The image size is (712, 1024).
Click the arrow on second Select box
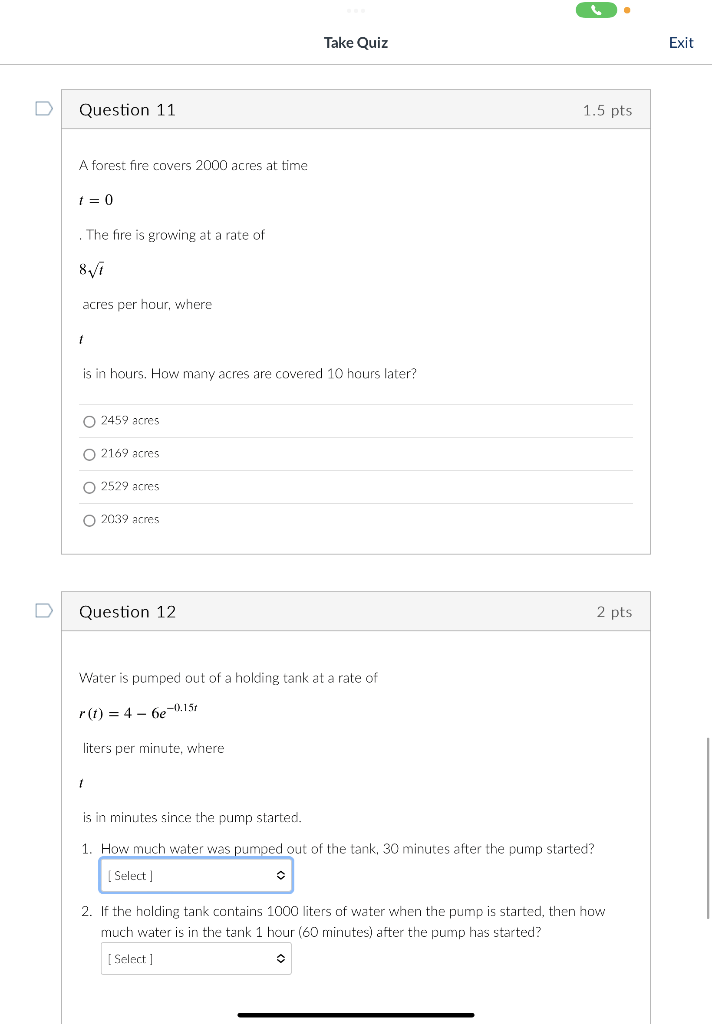click(281, 959)
